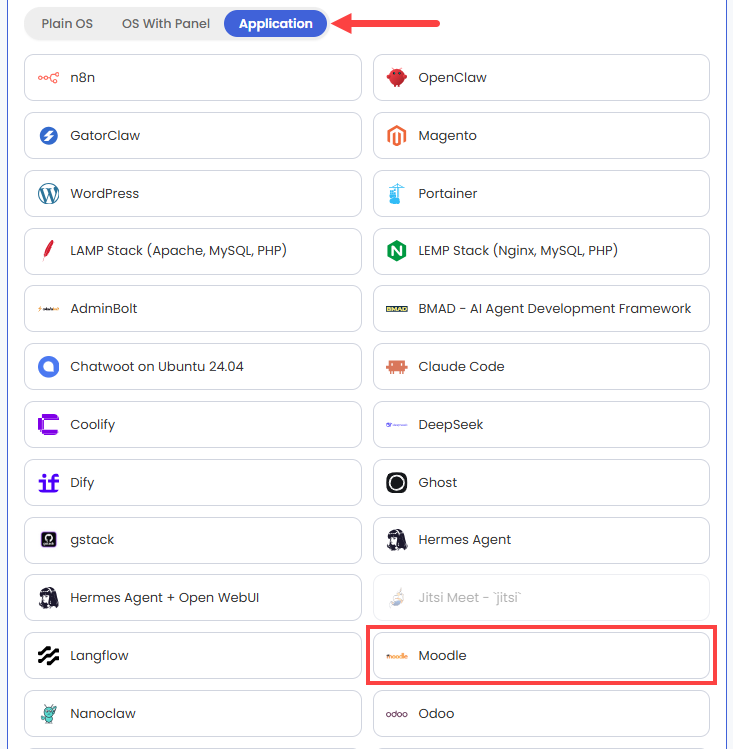Choose the Odoo label

click(436, 714)
